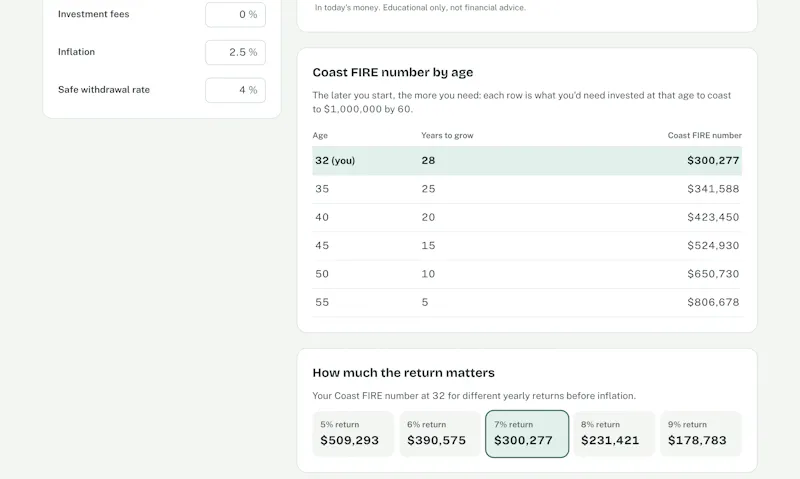Click the Coast FIRE number by age heading

(393, 72)
